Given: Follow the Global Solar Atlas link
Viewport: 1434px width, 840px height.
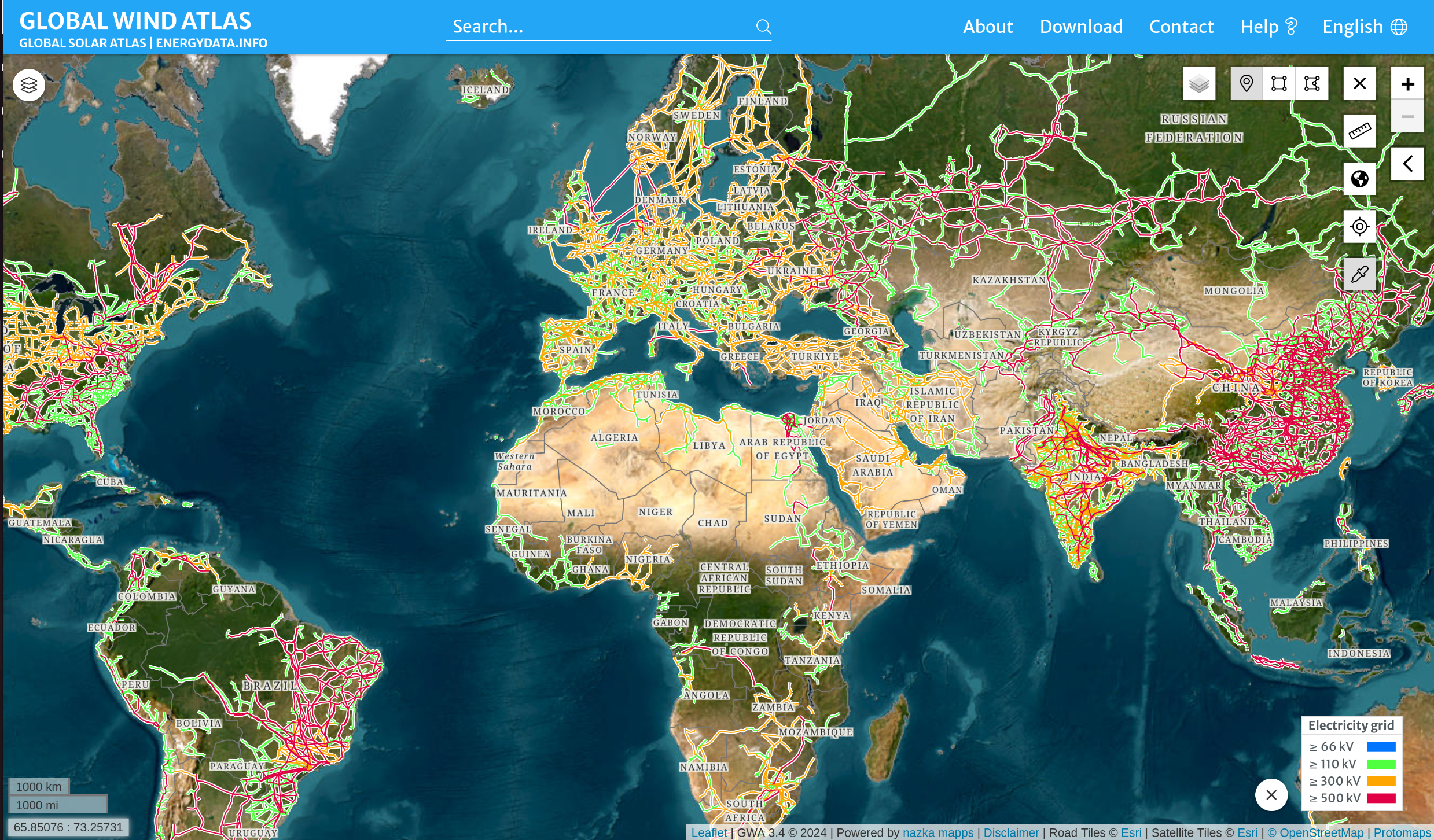Looking at the screenshot, I should 82,43.
